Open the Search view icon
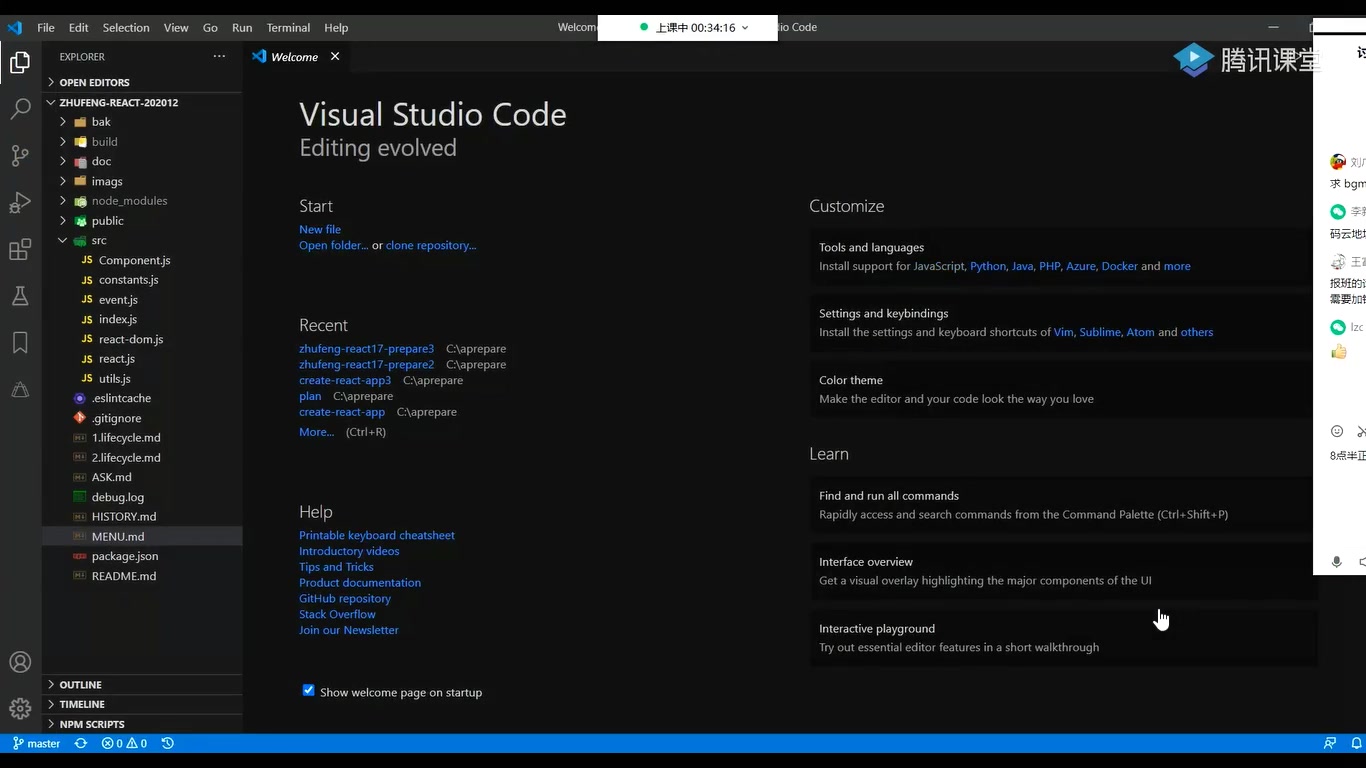Viewport: 1366px width, 768px height. [20, 108]
